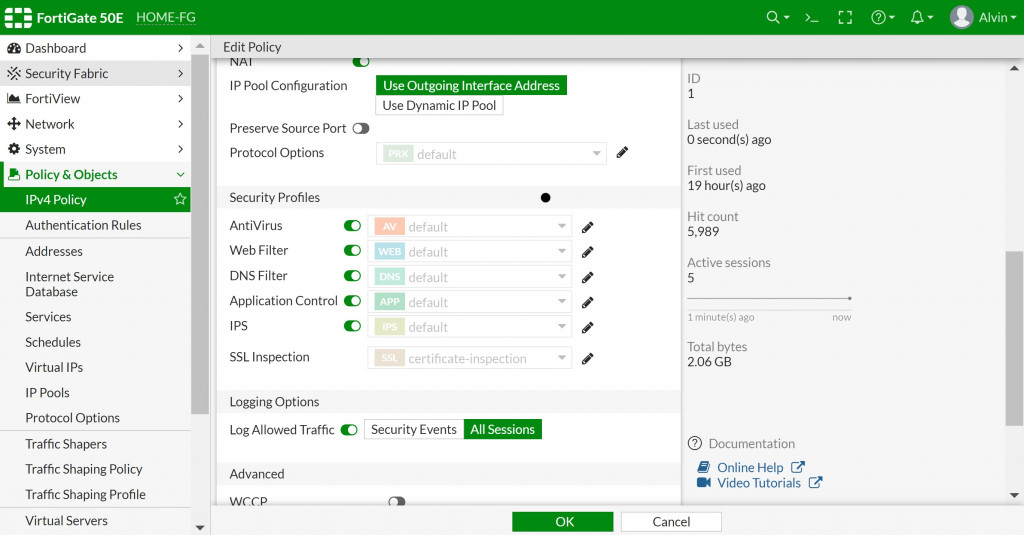The height and width of the screenshot is (535, 1024).
Task: Enable the WCCP toggle
Action: (396, 501)
